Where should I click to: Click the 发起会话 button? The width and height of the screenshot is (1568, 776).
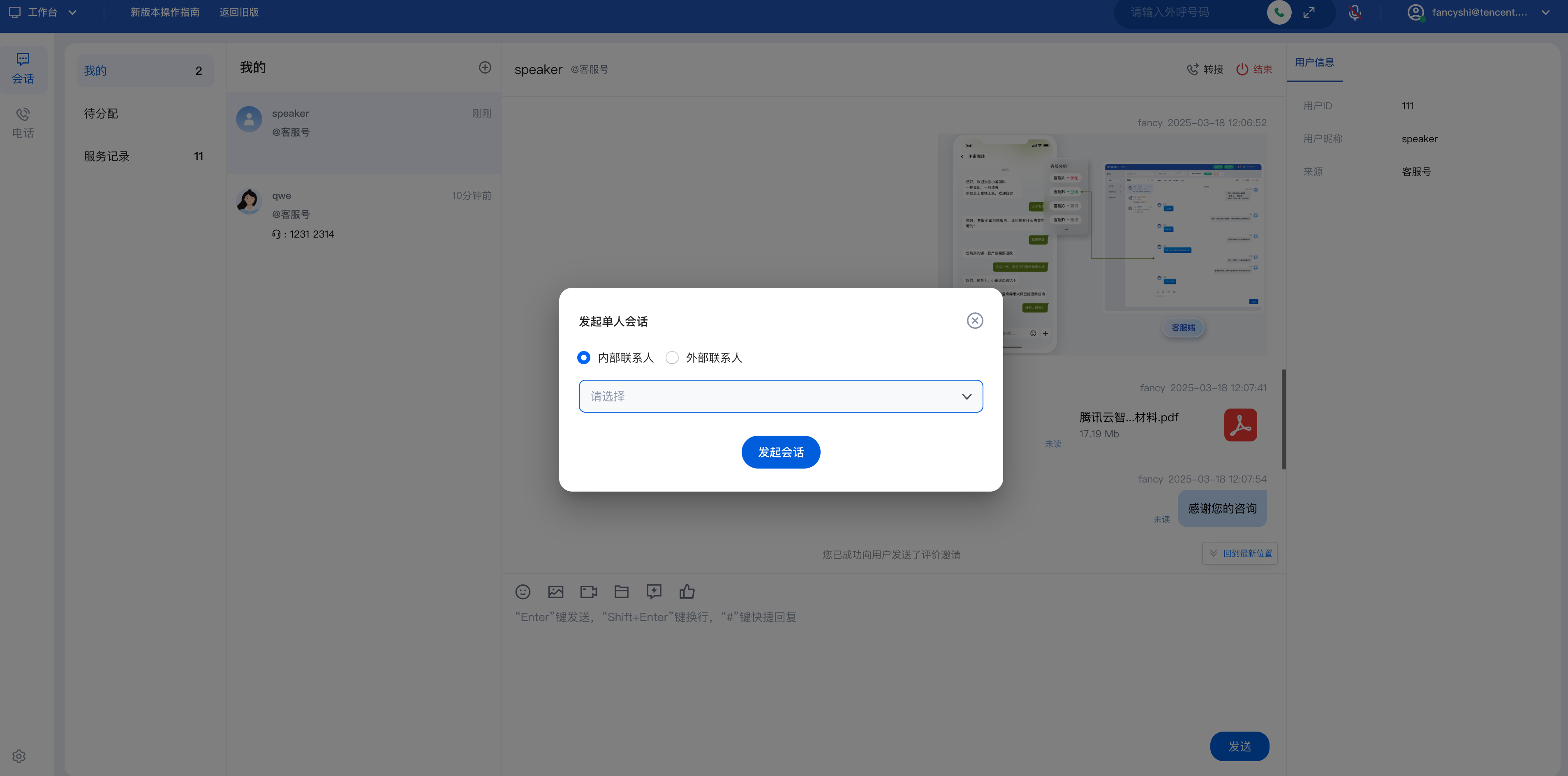780,452
